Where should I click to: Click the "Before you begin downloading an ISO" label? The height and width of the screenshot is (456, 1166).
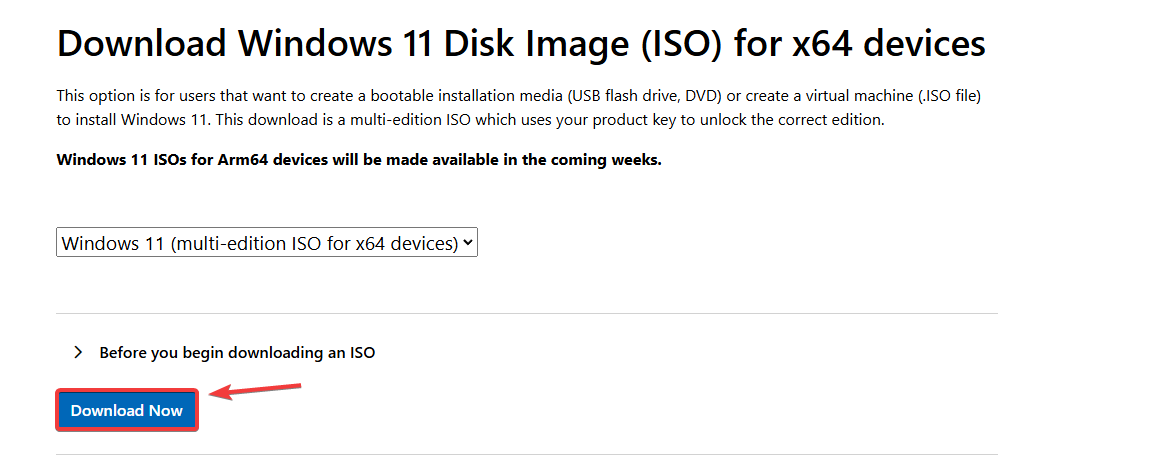click(237, 353)
